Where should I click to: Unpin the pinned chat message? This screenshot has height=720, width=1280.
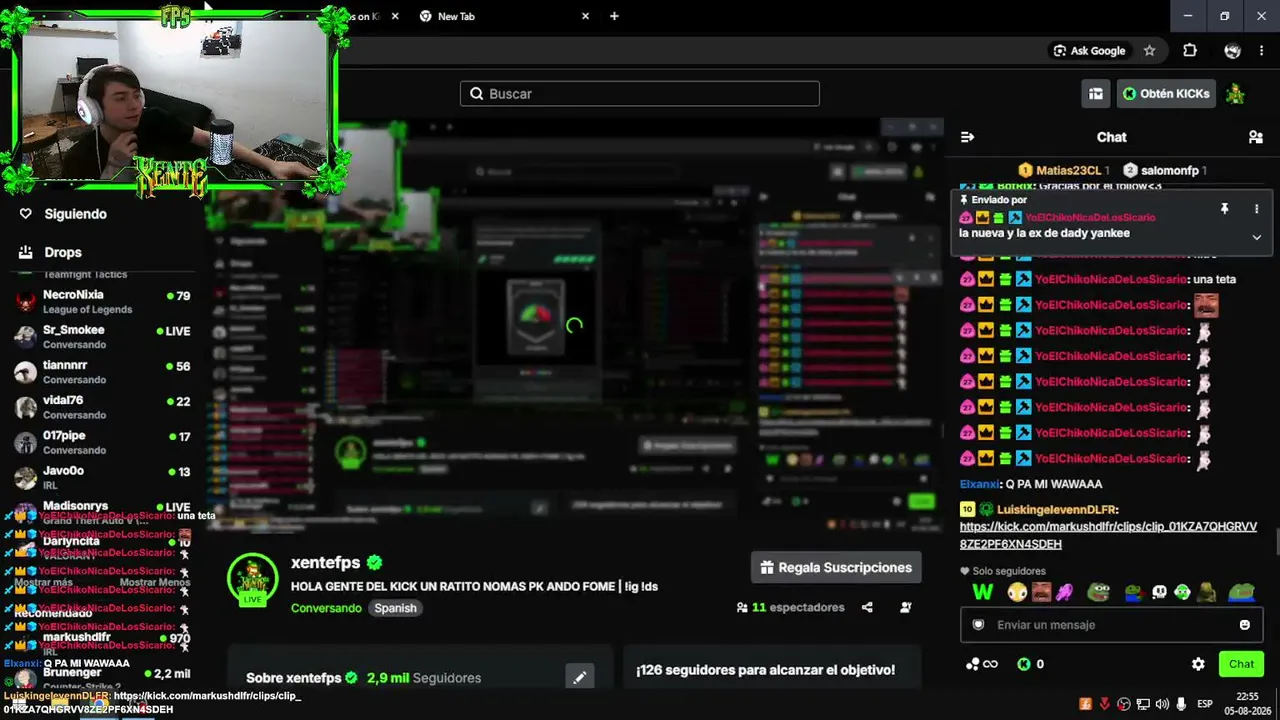click(x=1224, y=209)
